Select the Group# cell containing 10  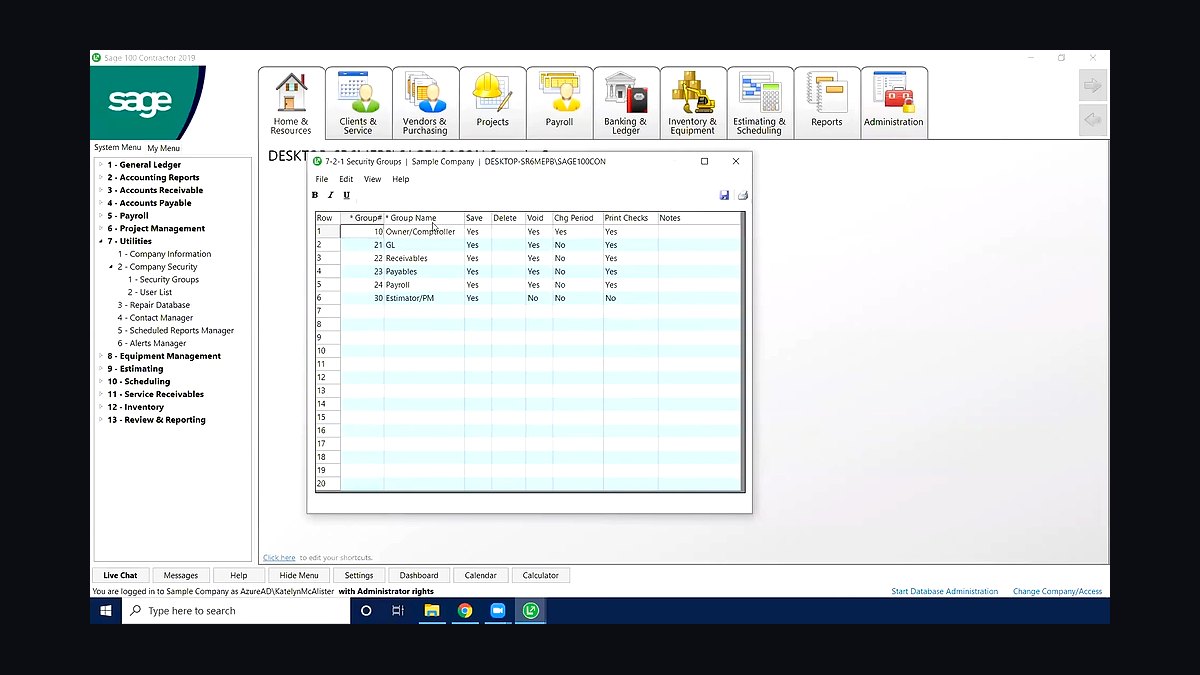point(362,231)
